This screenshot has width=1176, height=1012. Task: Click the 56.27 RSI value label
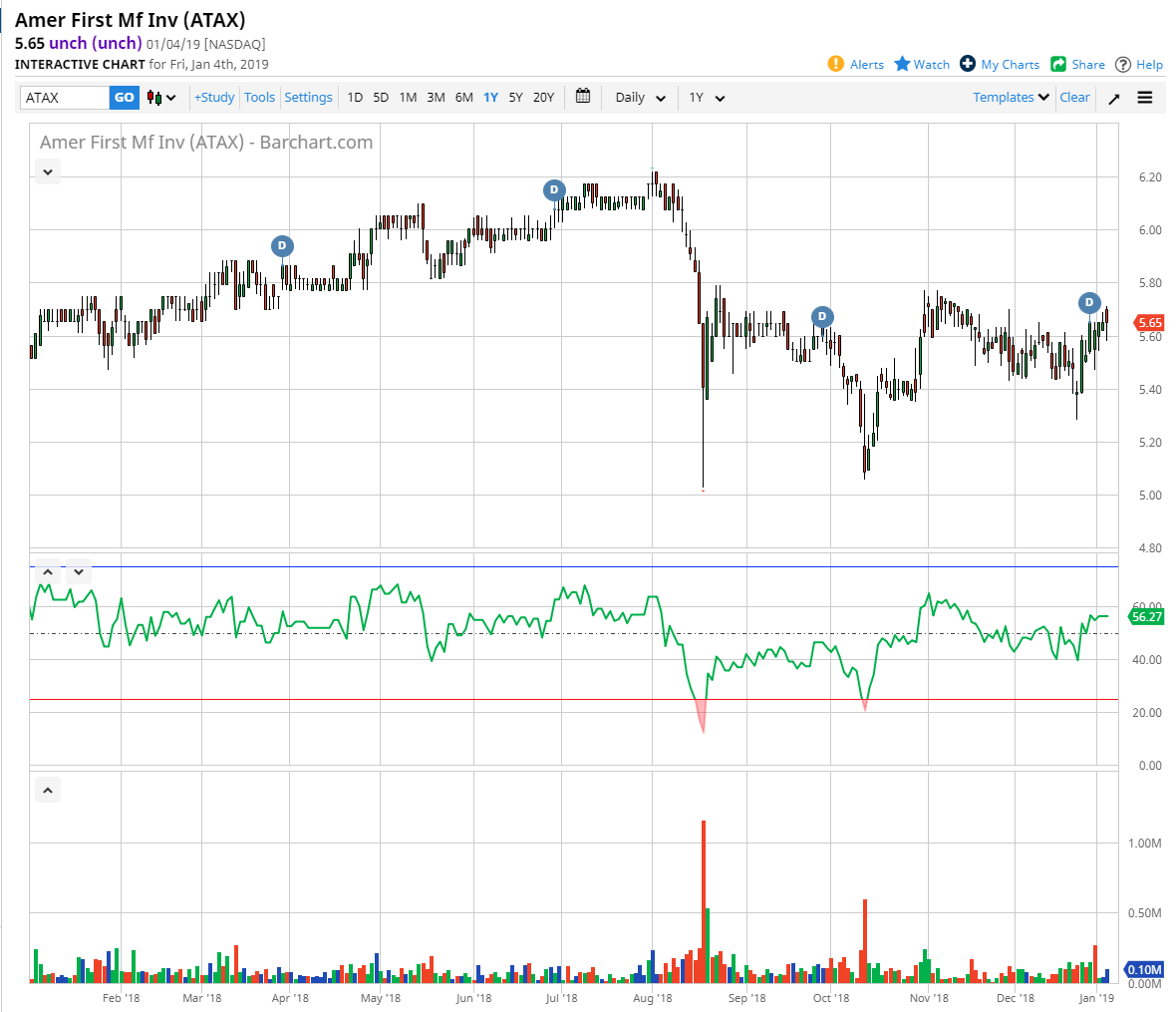click(1146, 616)
